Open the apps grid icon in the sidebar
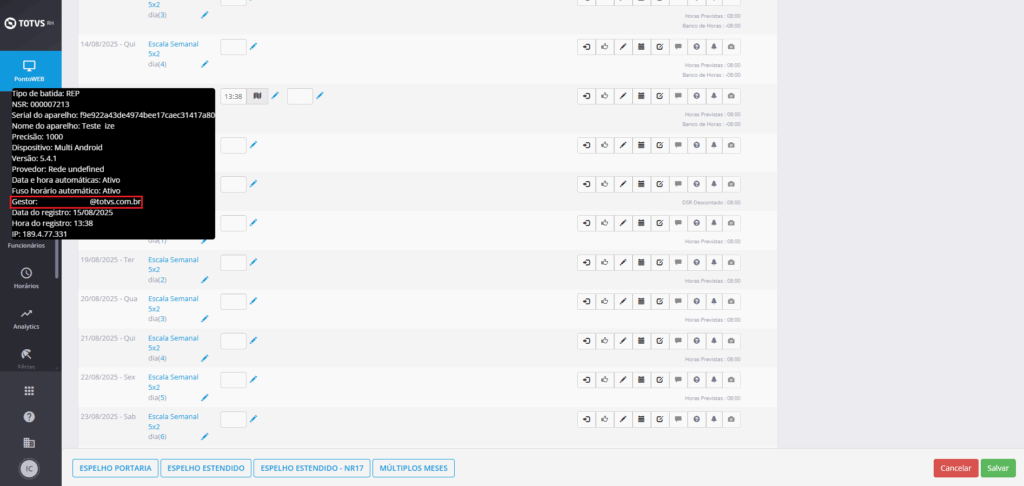The image size is (1024, 486). 29,390
